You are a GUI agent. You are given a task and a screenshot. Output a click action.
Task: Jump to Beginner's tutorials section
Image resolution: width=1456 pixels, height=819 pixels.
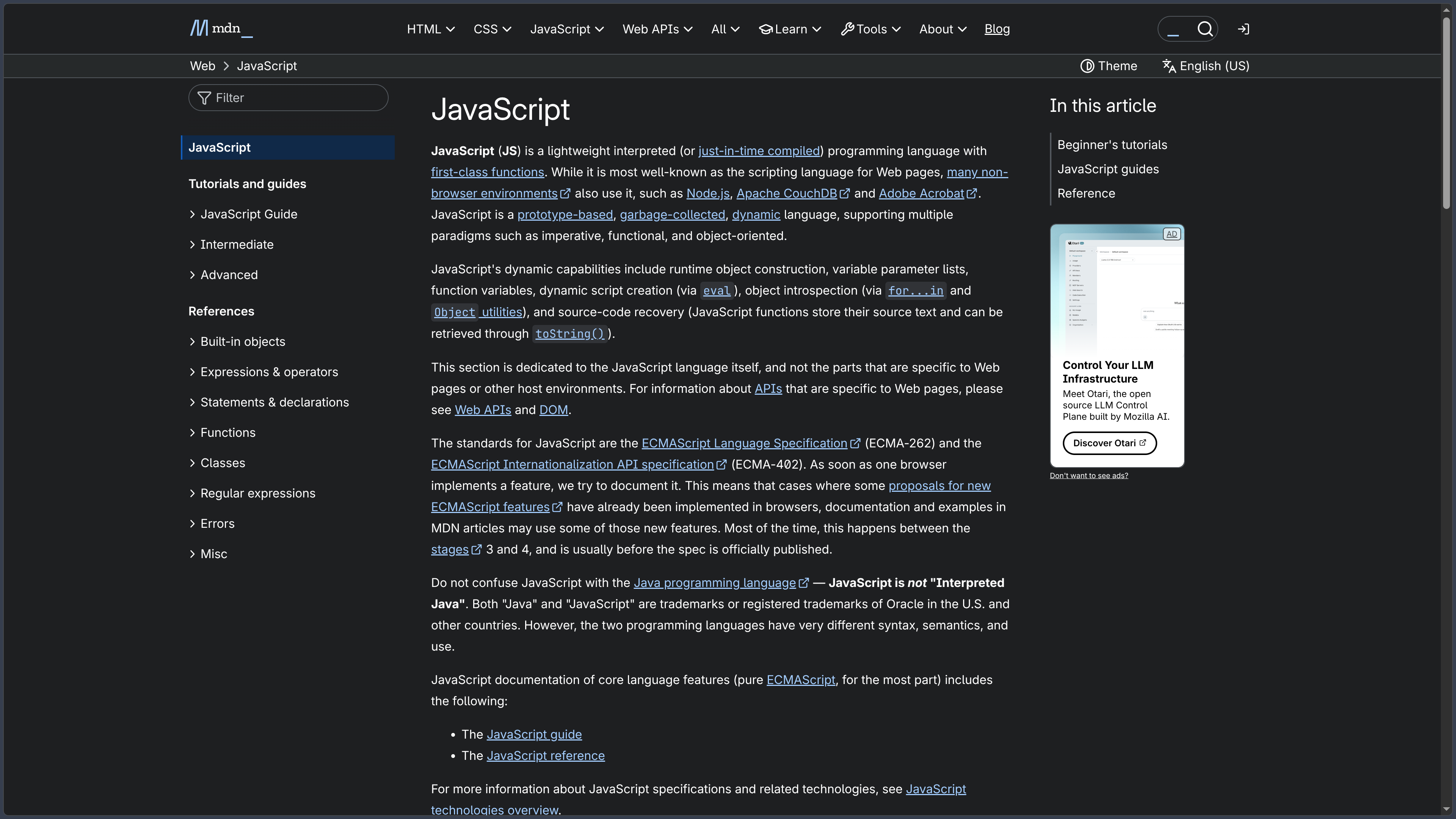[x=1112, y=145]
